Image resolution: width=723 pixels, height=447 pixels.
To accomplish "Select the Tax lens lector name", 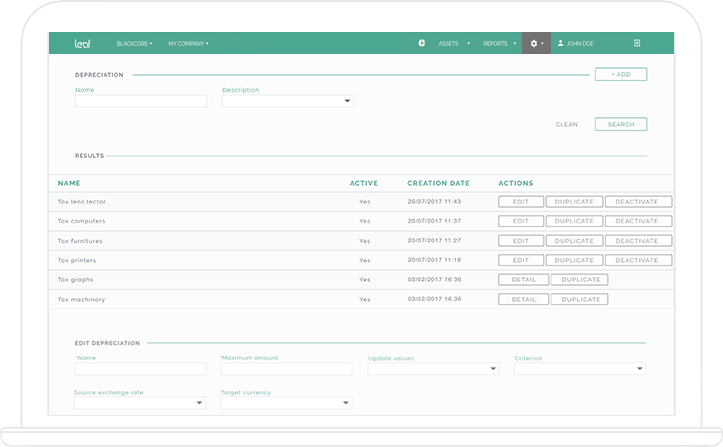I will point(82,202).
